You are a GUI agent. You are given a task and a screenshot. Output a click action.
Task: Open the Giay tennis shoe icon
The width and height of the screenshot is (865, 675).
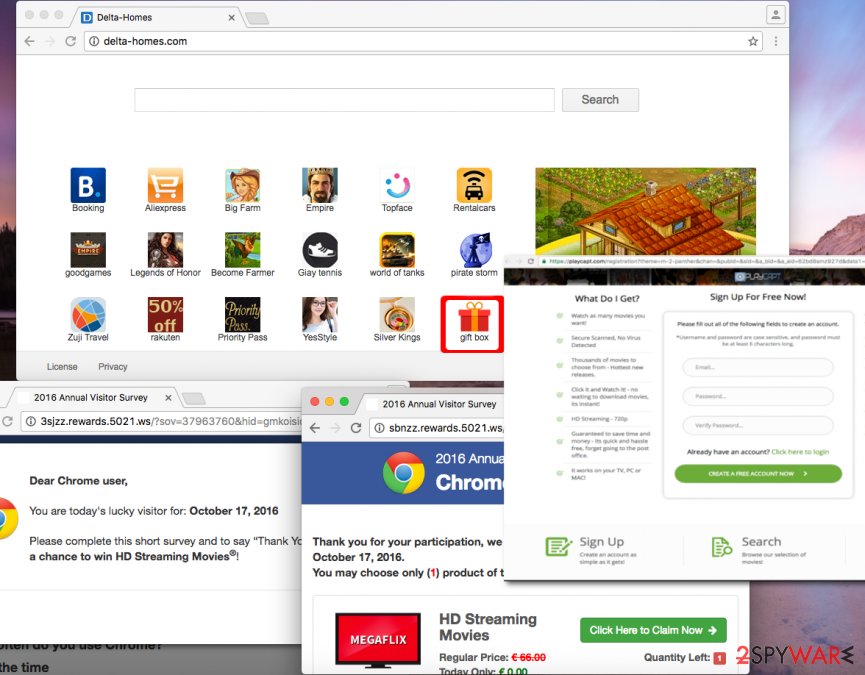point(320,250)
